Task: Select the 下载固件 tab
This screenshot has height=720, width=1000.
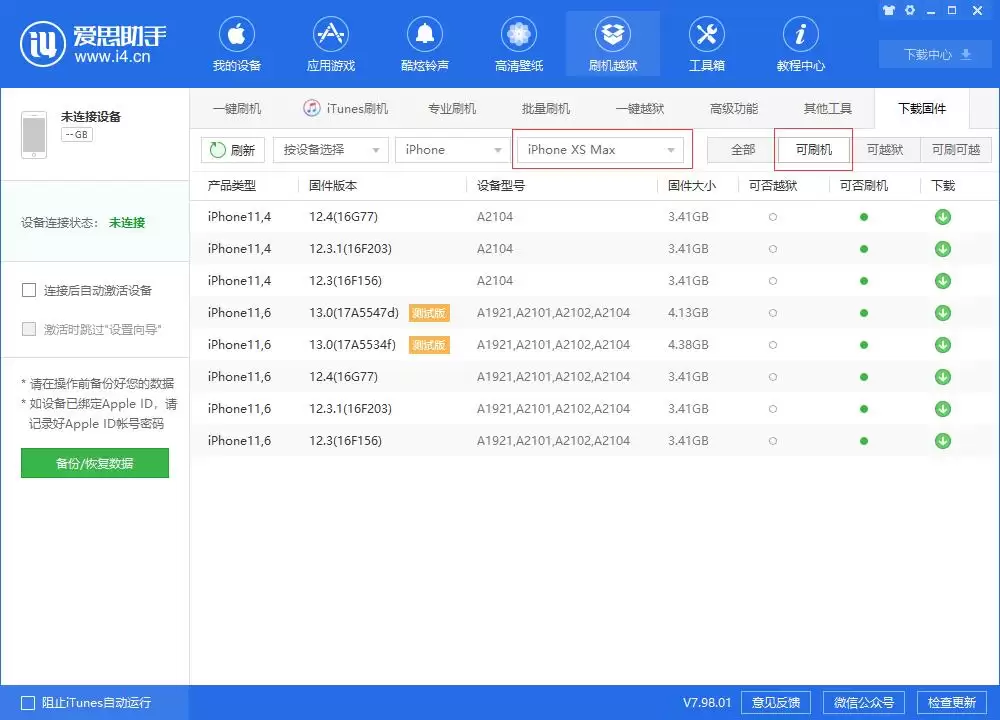Action: coord(922,108)
